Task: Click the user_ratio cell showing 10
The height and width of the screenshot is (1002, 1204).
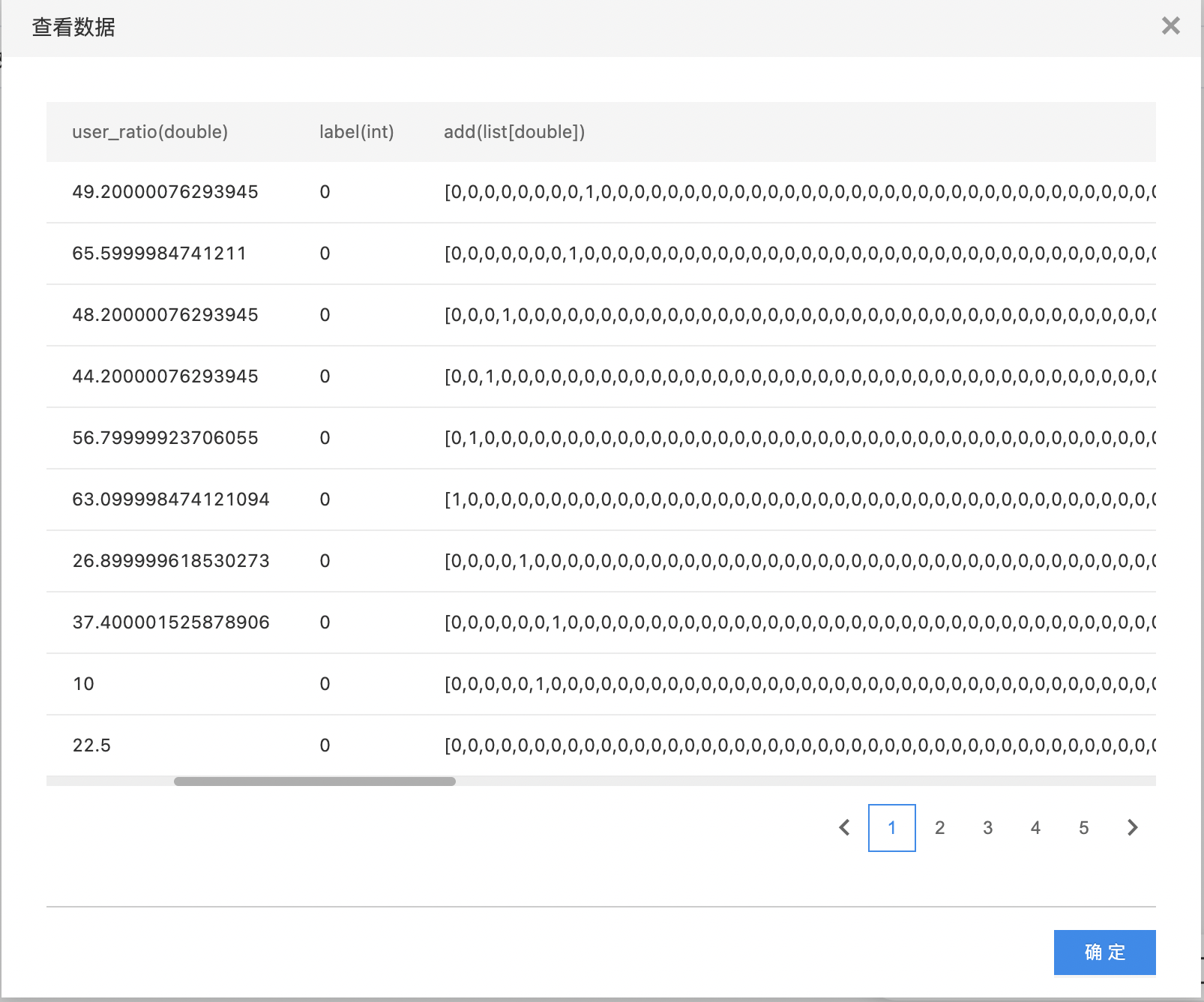Action: coord(83,684)
